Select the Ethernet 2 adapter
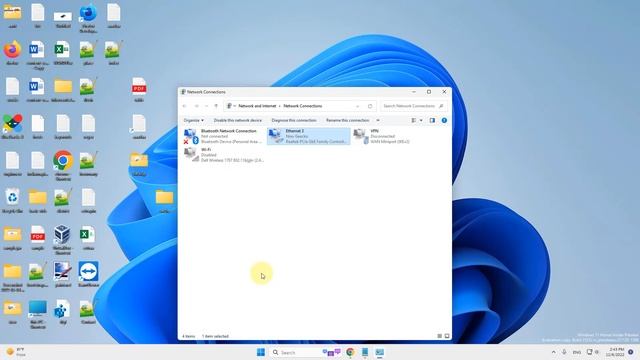The height and width of the screenshot is (360, 640). coord(309,136)
